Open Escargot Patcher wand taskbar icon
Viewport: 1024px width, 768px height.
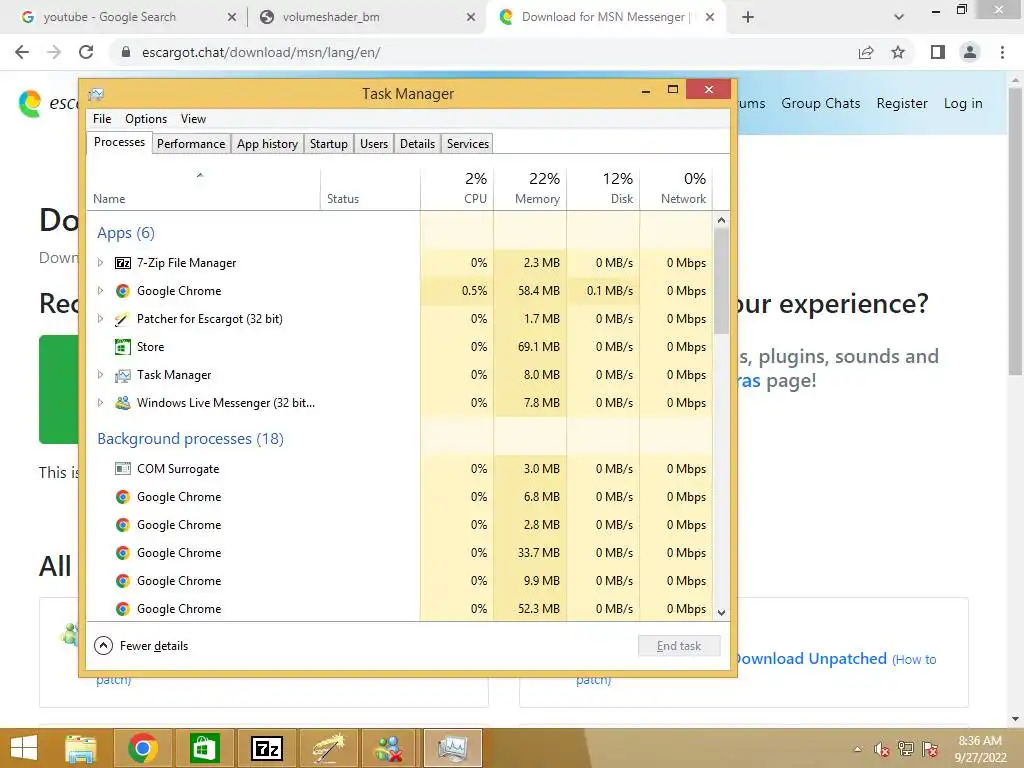(328, 748)
